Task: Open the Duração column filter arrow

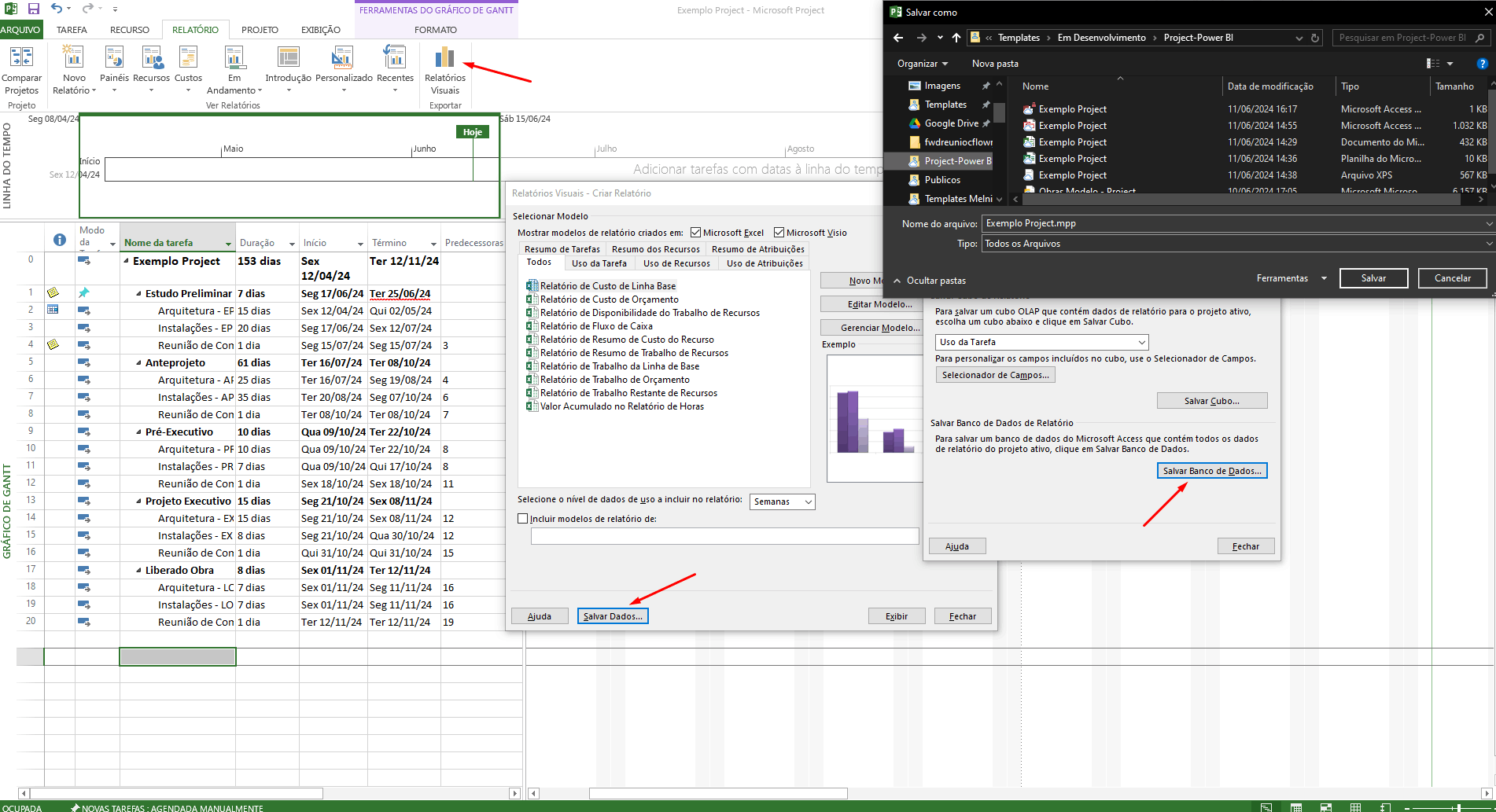Action: [x=292, y=244]
